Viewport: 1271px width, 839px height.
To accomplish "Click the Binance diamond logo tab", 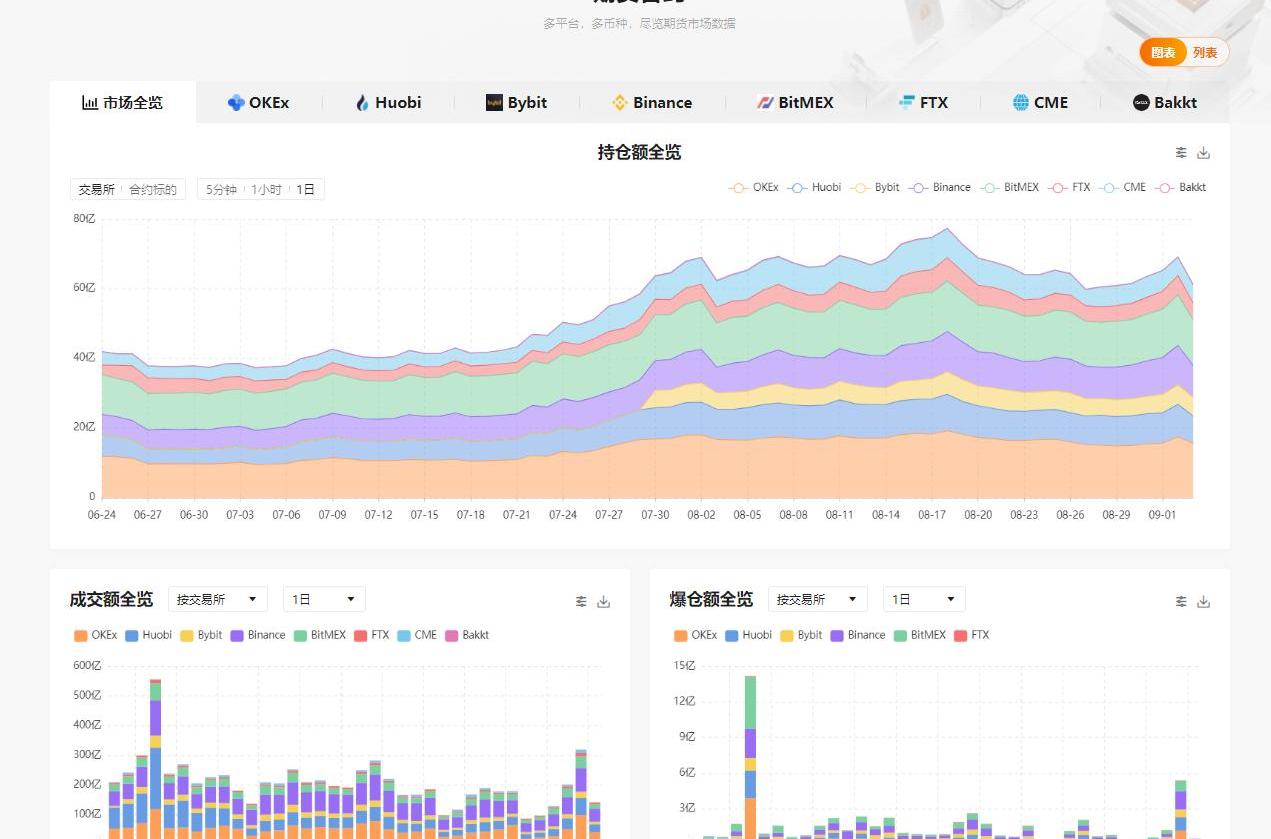I will [619, 102].
